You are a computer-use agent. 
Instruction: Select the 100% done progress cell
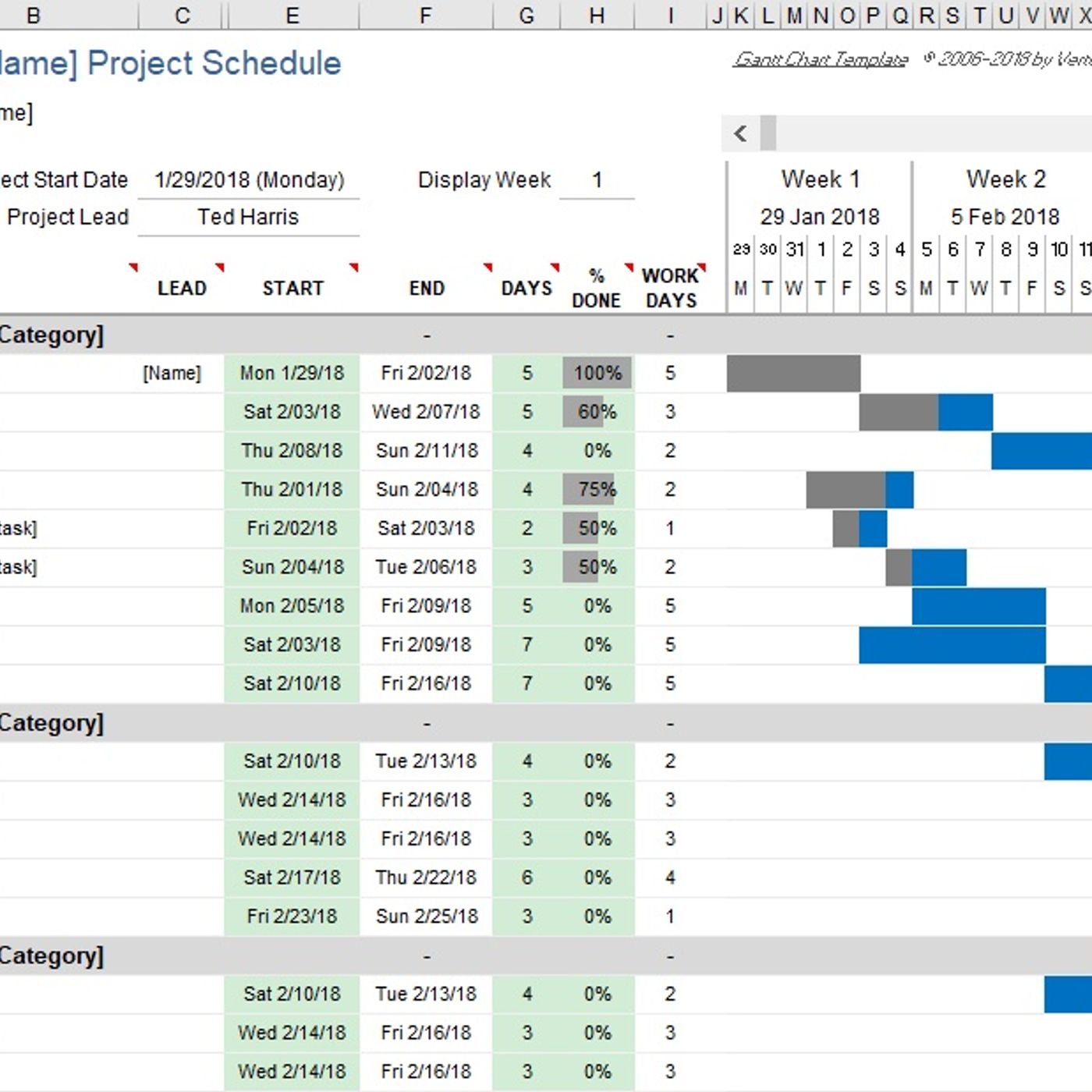click(597, 373)
